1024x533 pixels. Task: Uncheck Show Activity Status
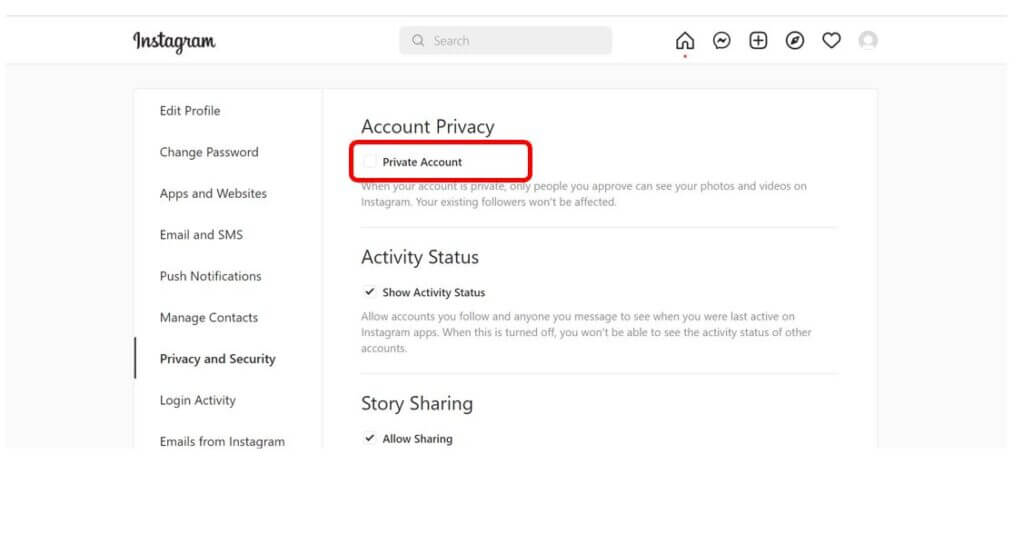point(370,292)
